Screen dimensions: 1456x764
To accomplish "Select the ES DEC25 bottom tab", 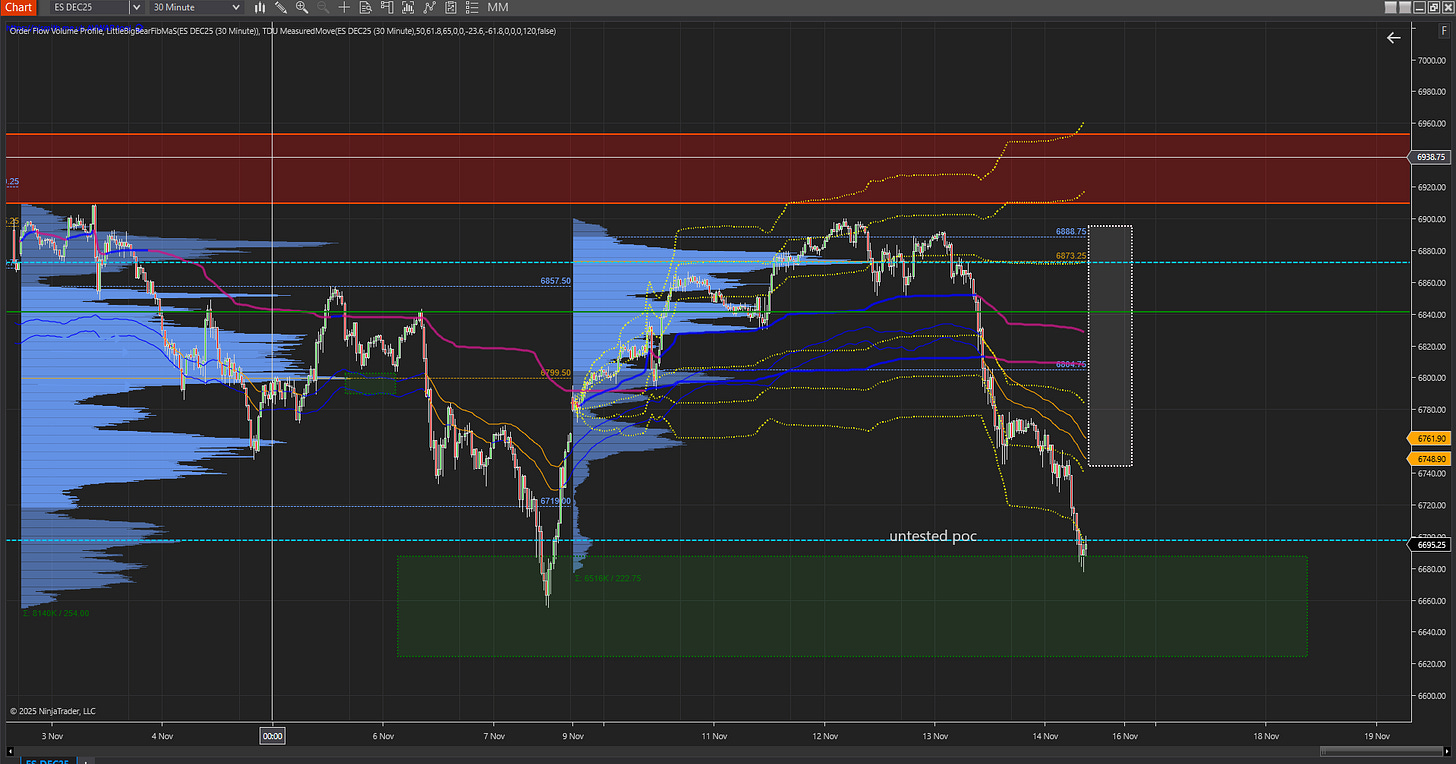I will coord(47,760).
